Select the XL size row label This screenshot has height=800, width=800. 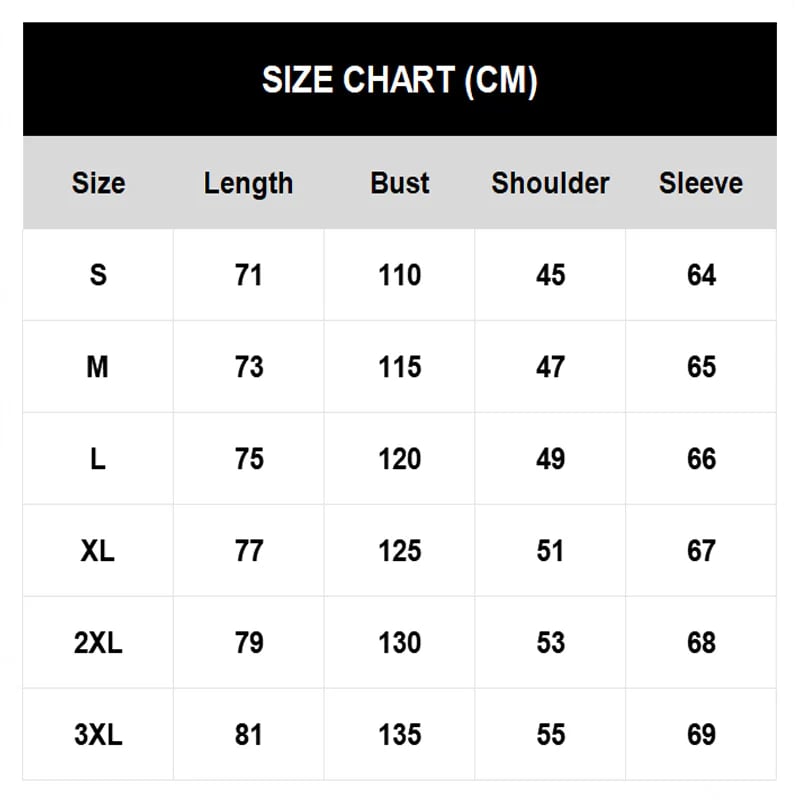pyautogui.click(x=98, y=551)
